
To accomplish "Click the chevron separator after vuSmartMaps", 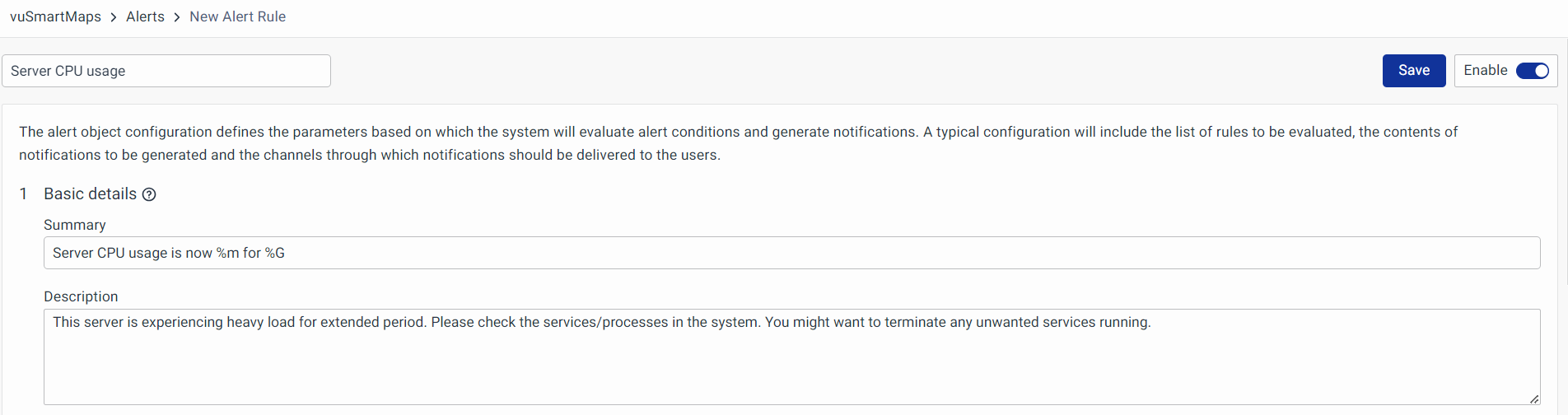I will pos(114,17).
